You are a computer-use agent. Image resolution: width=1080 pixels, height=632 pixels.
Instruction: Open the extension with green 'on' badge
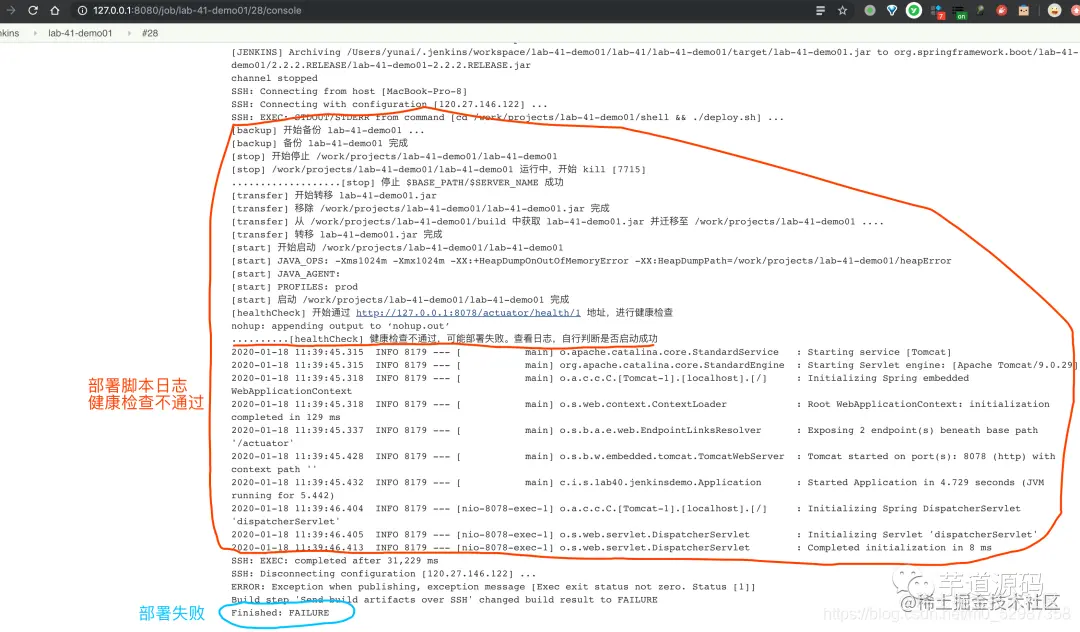(959, 11)
